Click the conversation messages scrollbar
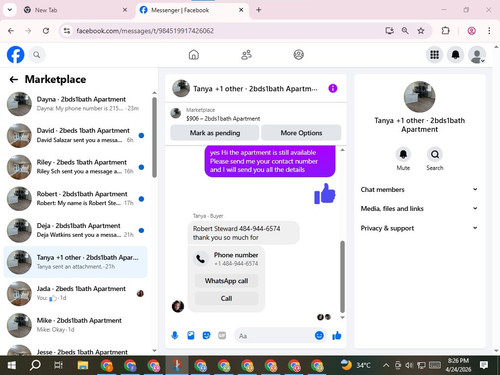Screen dimensions: 500x375 (x=342, y=277)
